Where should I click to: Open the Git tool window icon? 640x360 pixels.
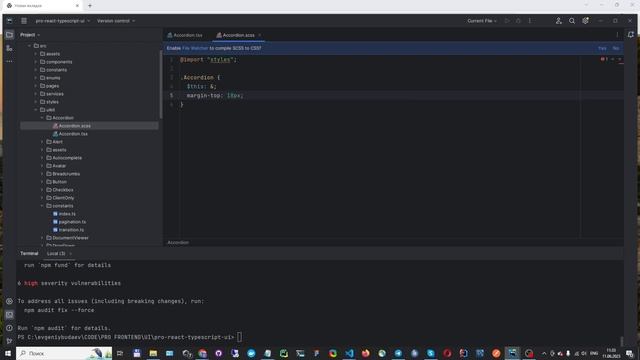[9, 341]
